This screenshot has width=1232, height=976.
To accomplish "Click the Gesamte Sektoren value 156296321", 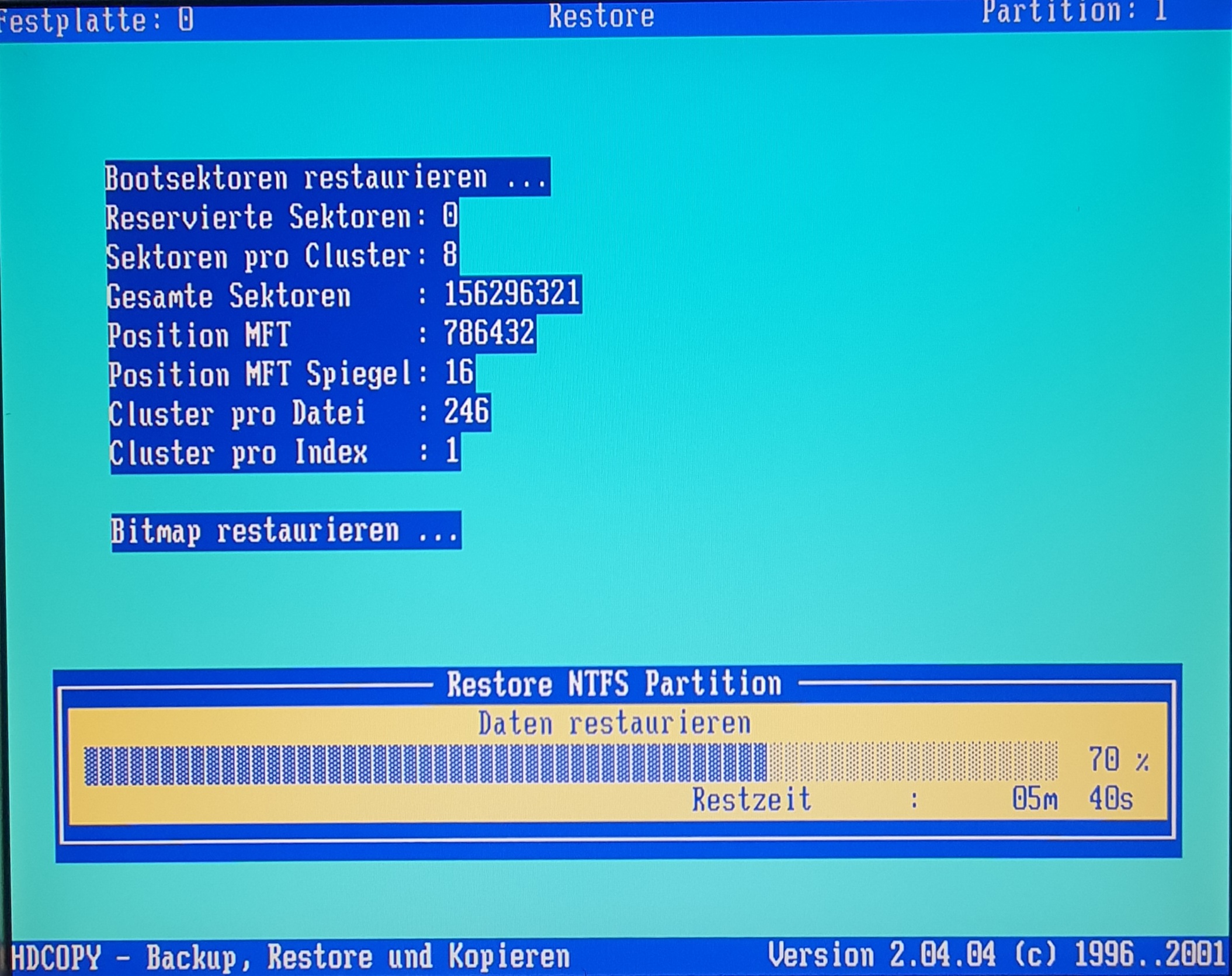I will [512, 293].
